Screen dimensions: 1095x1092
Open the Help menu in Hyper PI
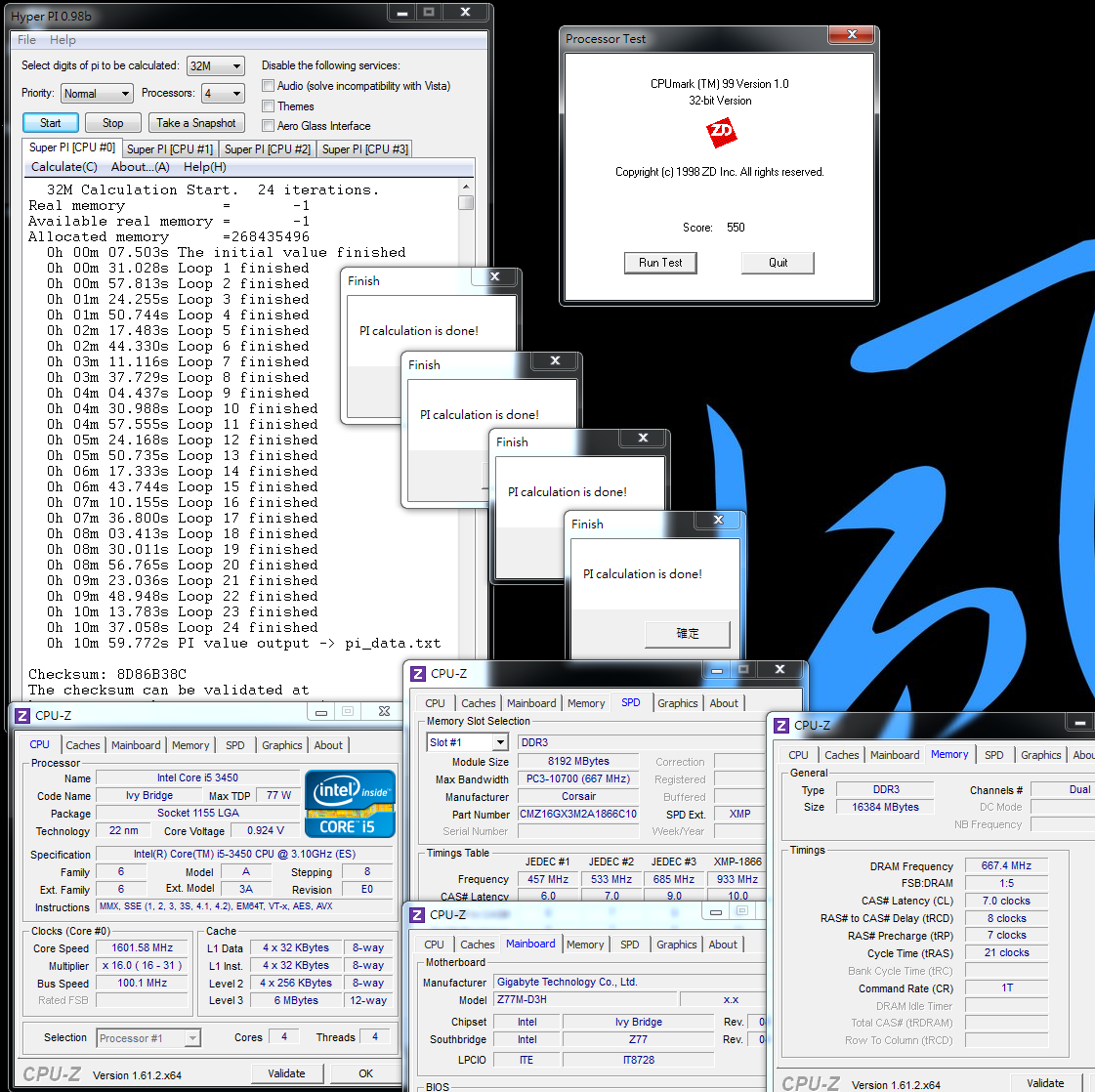pyautogui.click(x=63, y=40)
